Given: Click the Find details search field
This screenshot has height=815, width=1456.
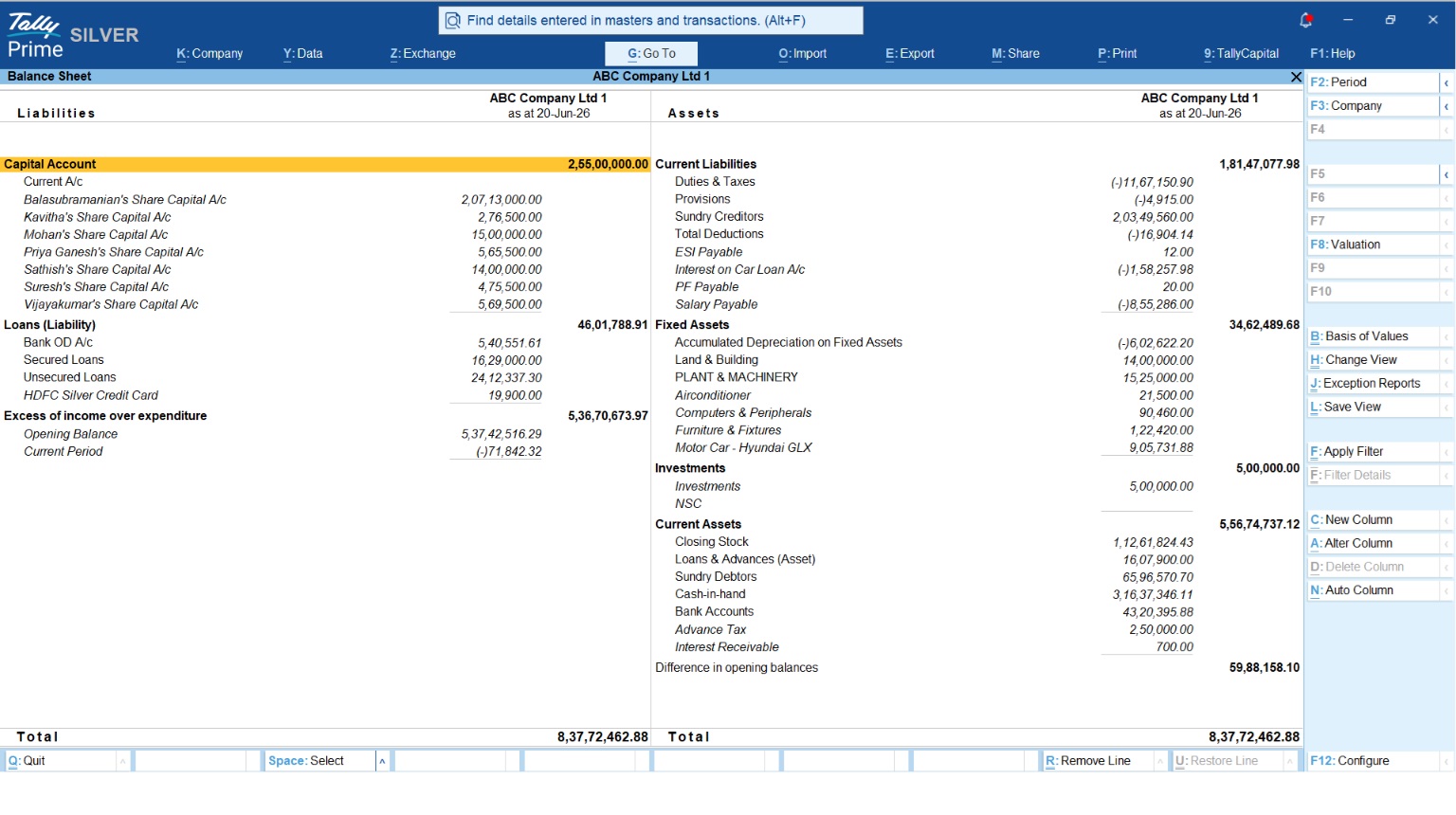Looking at the screenshot, I should [651, 21].
